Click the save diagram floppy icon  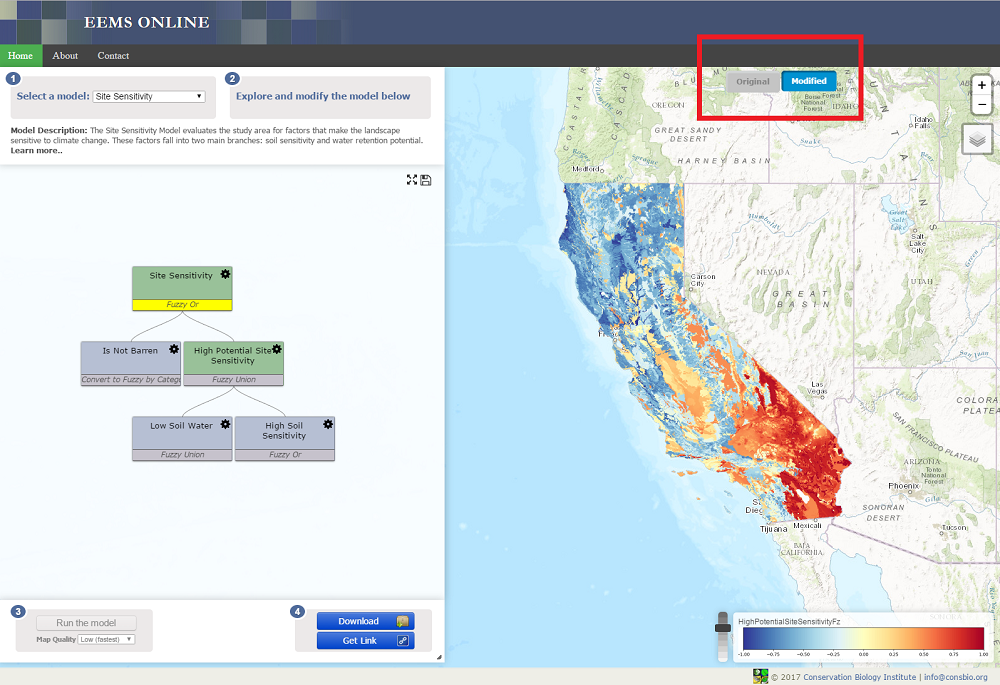point(426,180)
